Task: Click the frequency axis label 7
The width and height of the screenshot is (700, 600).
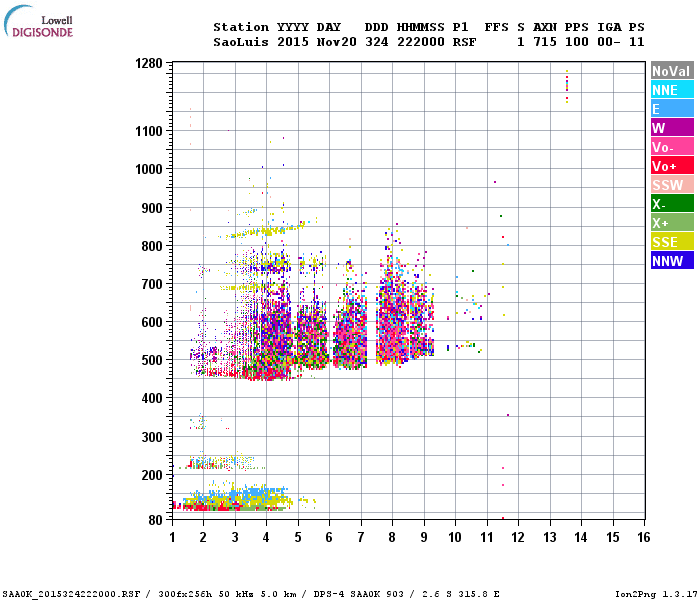Action: 361,537
